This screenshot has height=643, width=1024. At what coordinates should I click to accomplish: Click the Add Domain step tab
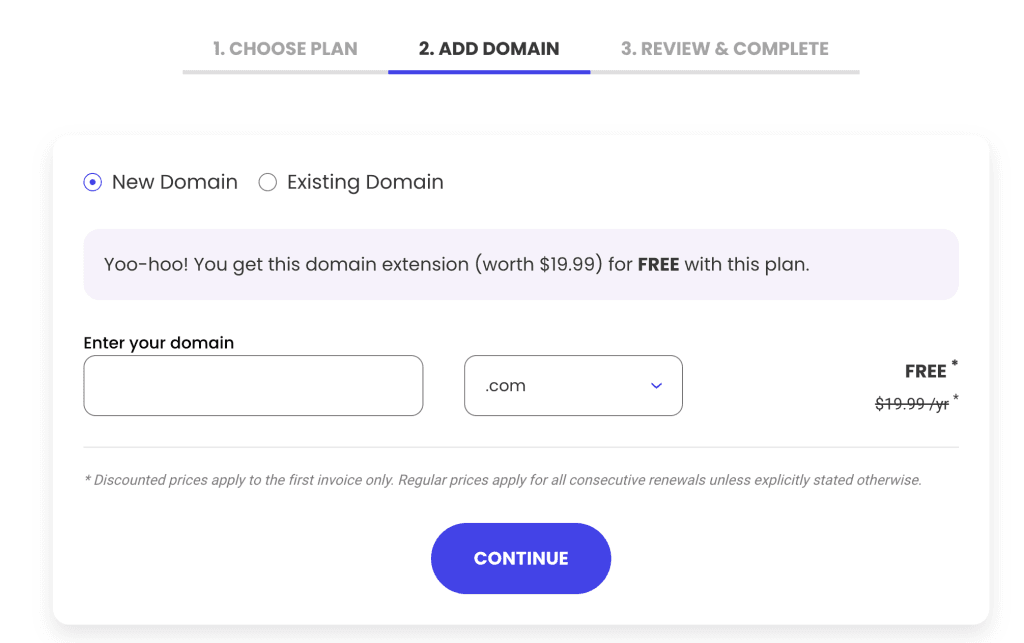coord(489,48)
